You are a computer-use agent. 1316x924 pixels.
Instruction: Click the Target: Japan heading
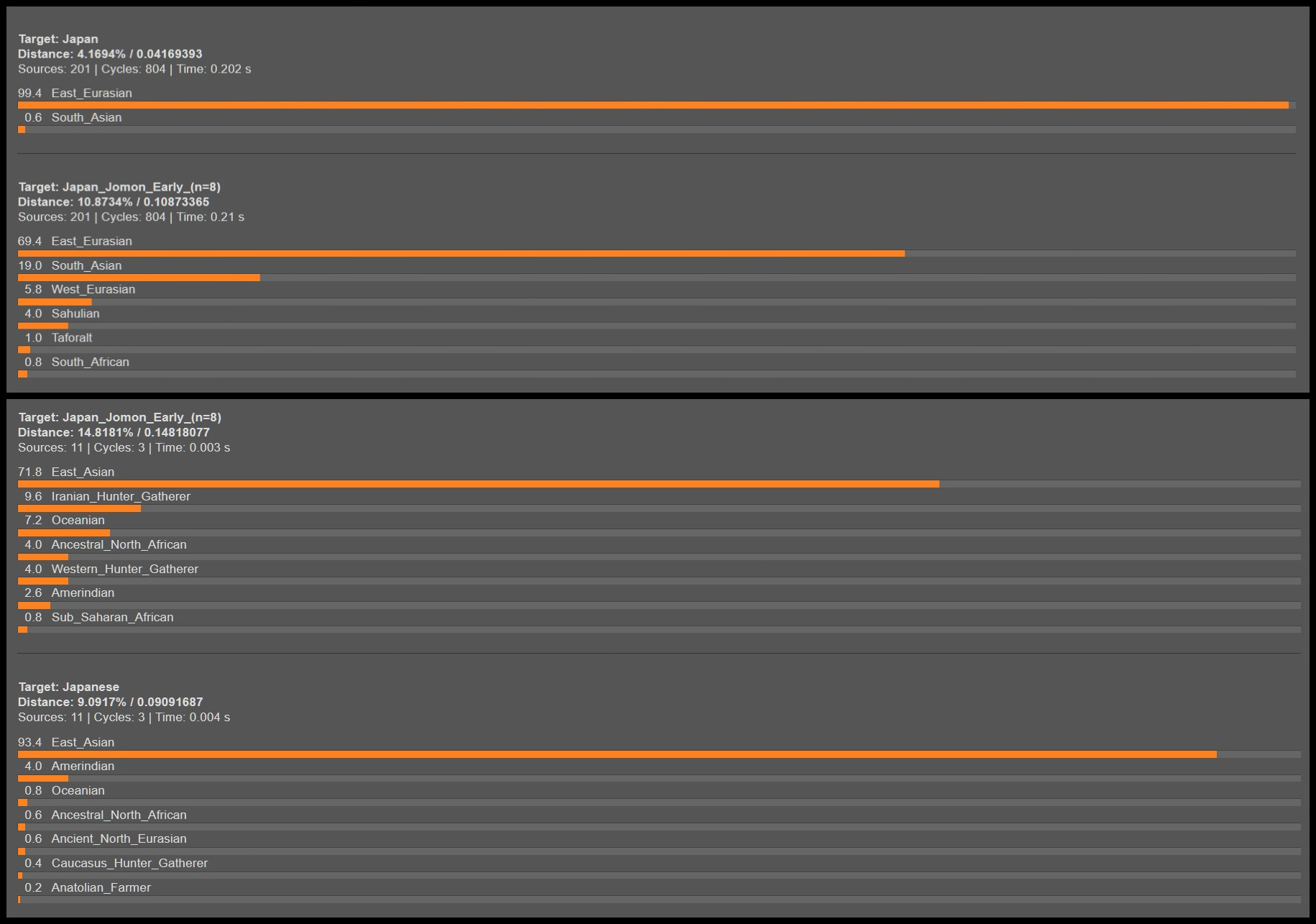coord(58,39)
